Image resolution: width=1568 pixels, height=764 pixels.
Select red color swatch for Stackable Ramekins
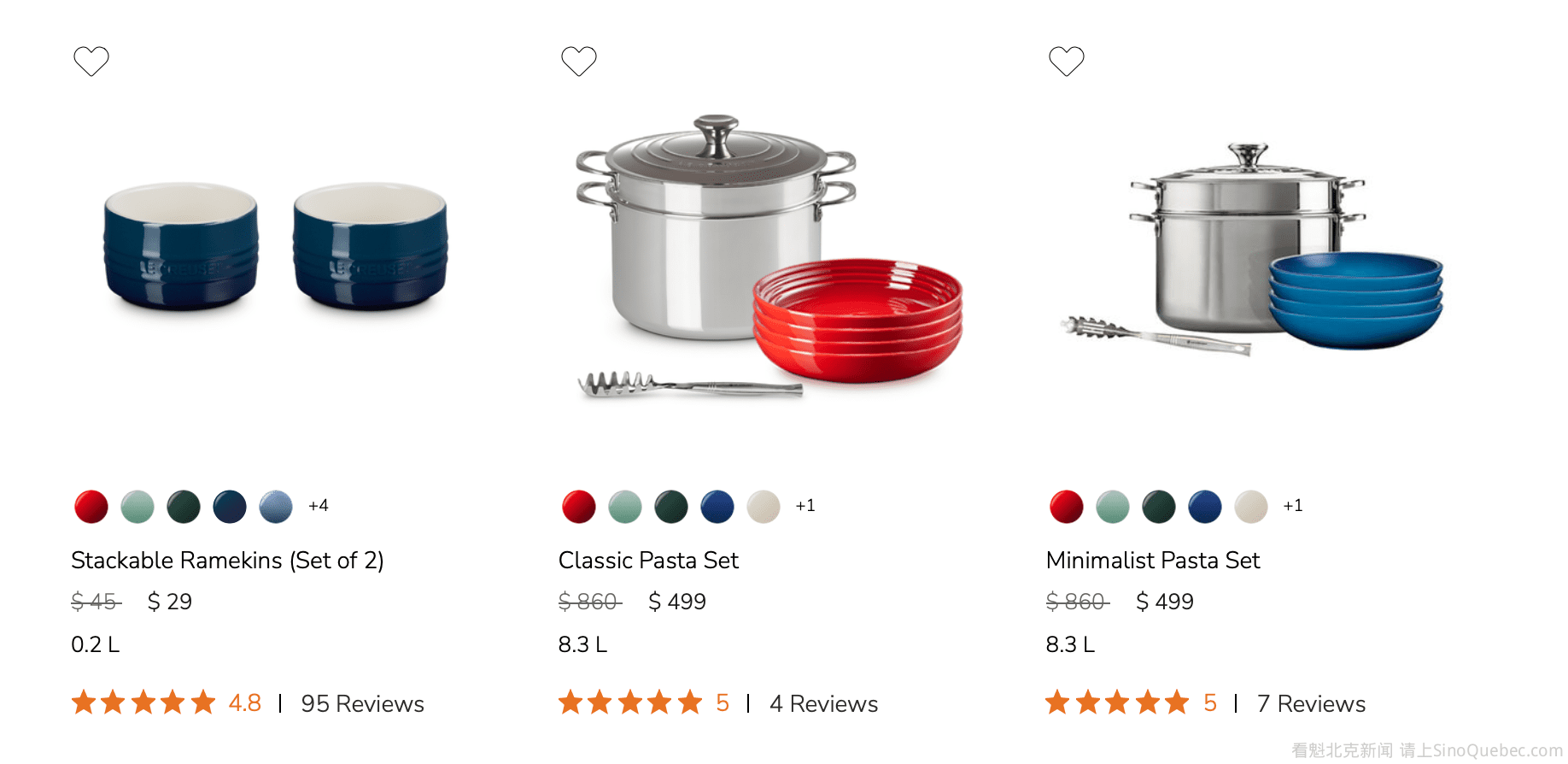tap(91, 507)
